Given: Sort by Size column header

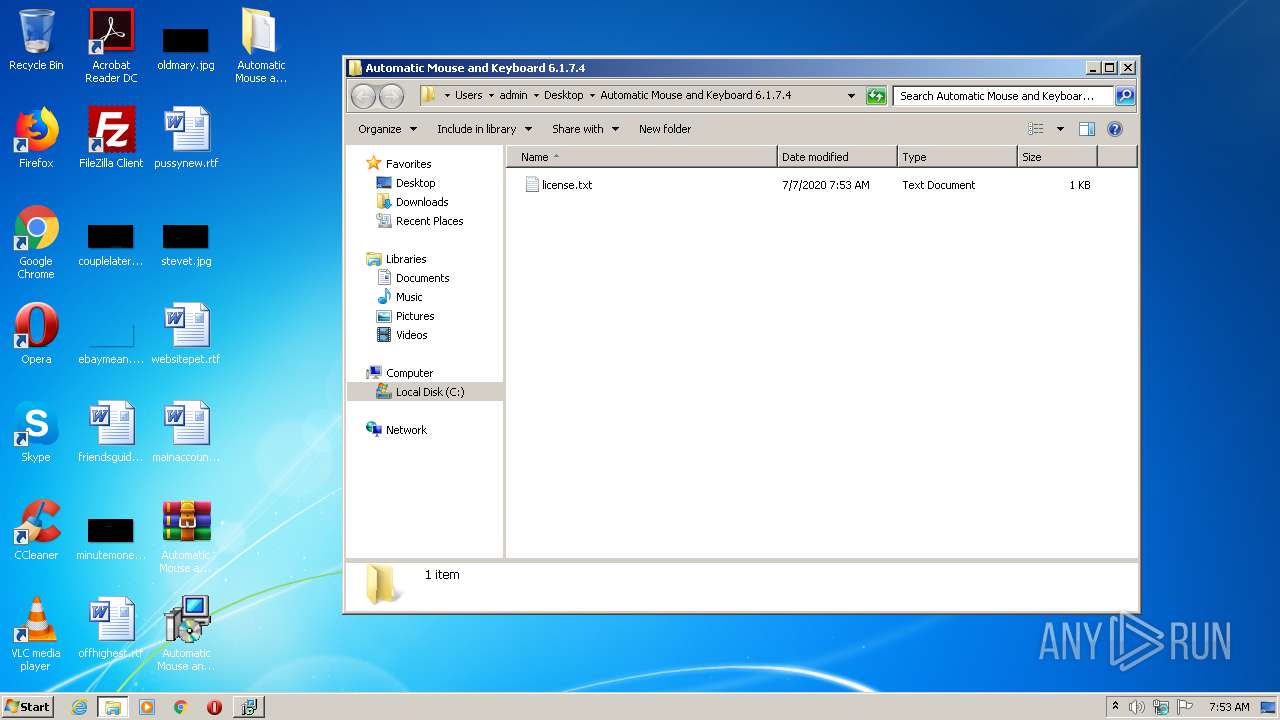Looking at the screenshot, I should (1057, 157).
